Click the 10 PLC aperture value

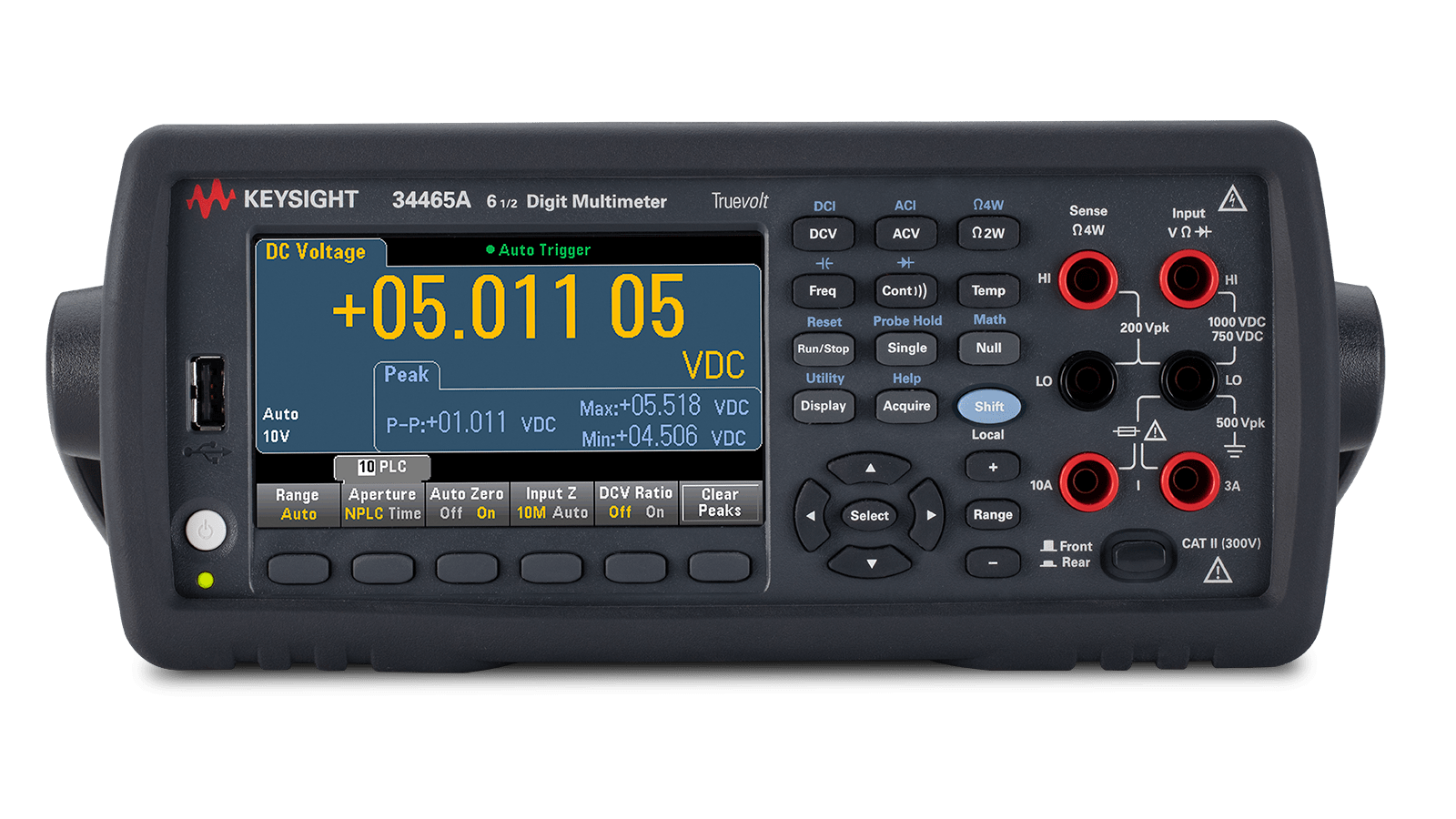(x=382, y=467)
